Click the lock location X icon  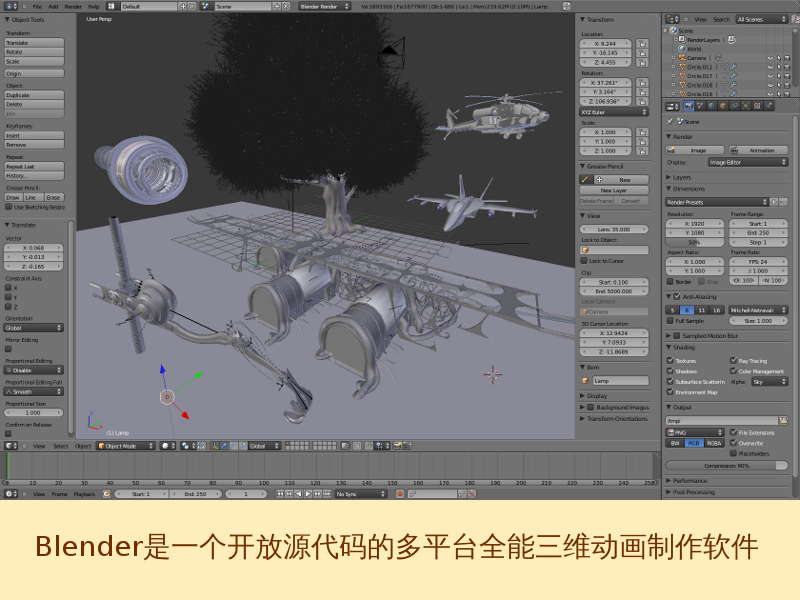coord(642,44)
